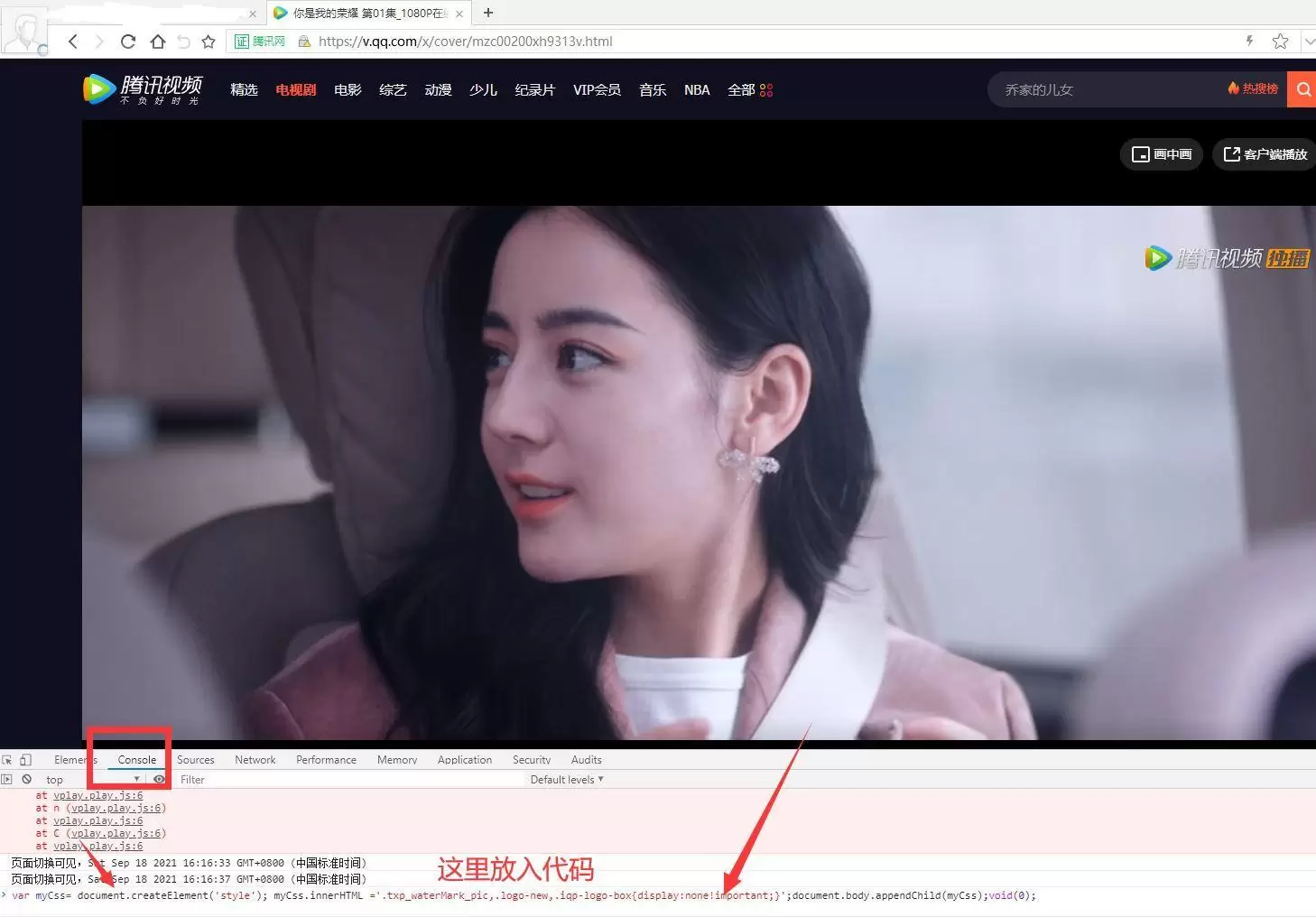Switch to the Network DevTools tab

(x=255, y=760)
